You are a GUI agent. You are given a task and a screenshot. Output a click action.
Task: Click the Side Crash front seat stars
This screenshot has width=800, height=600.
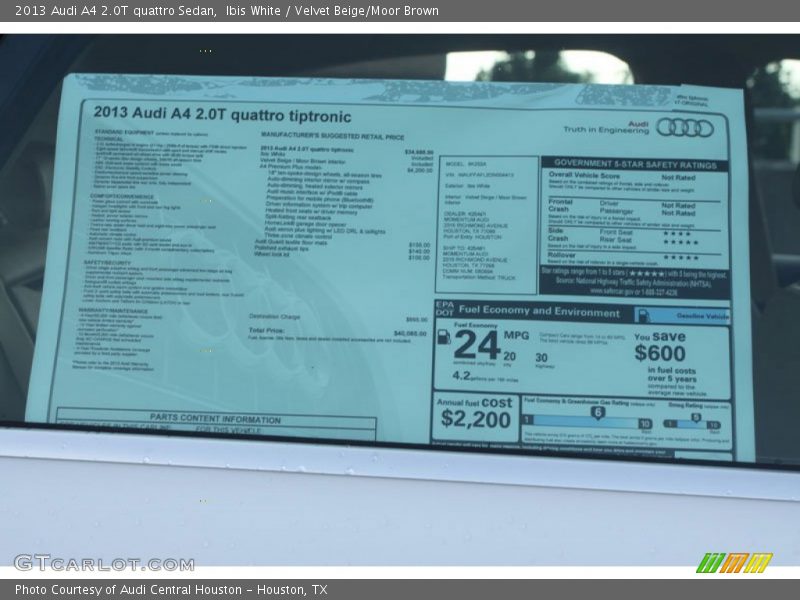coord(680,232)
